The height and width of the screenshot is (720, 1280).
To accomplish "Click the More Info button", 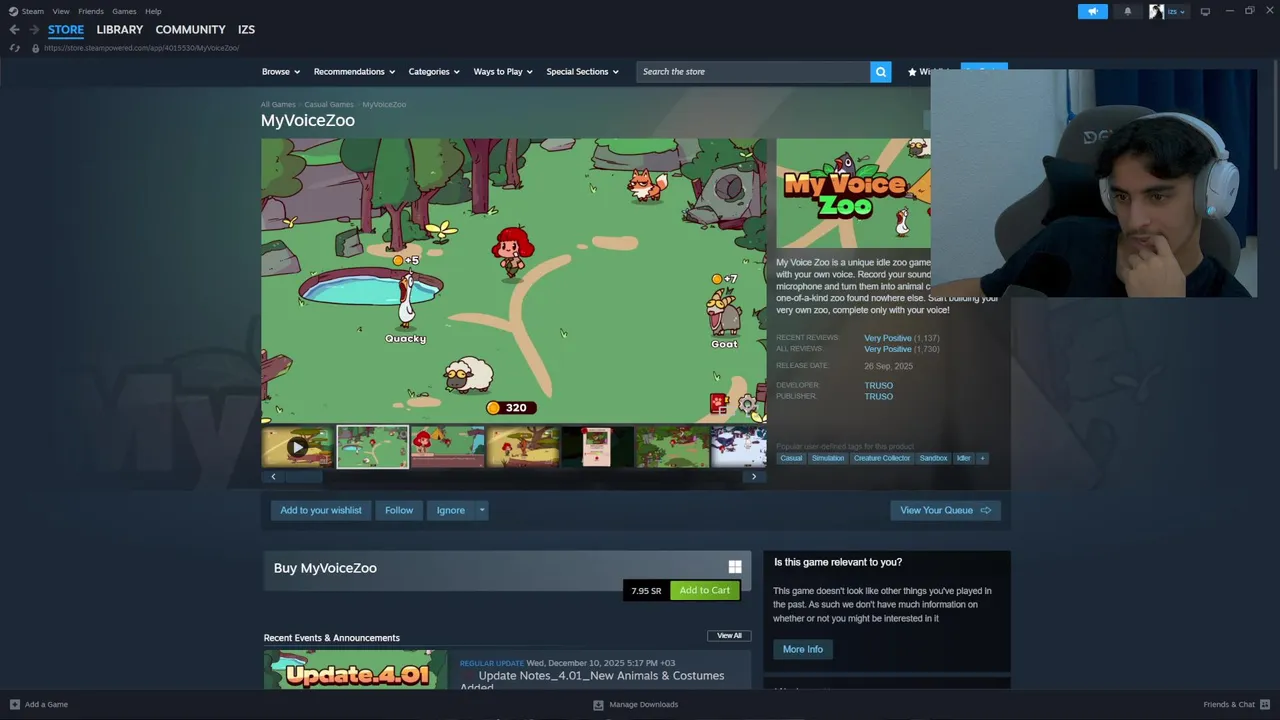I will (x=803, y=649).
